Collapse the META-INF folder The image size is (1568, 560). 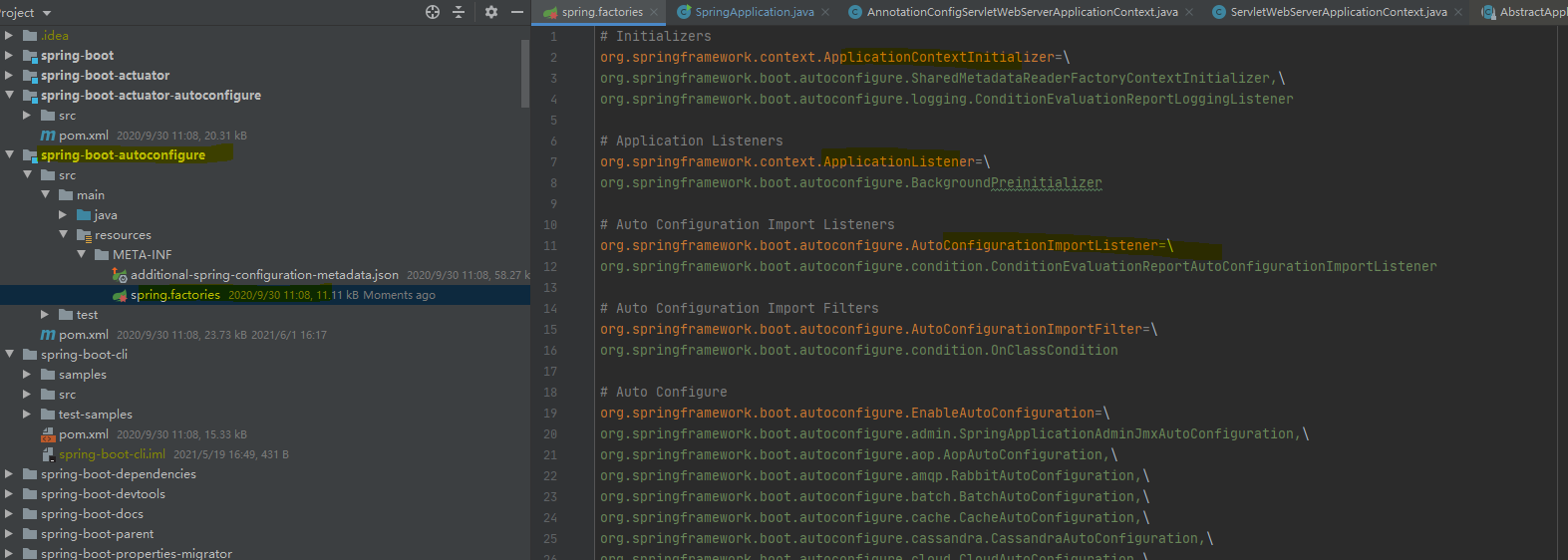coord(81,254)
